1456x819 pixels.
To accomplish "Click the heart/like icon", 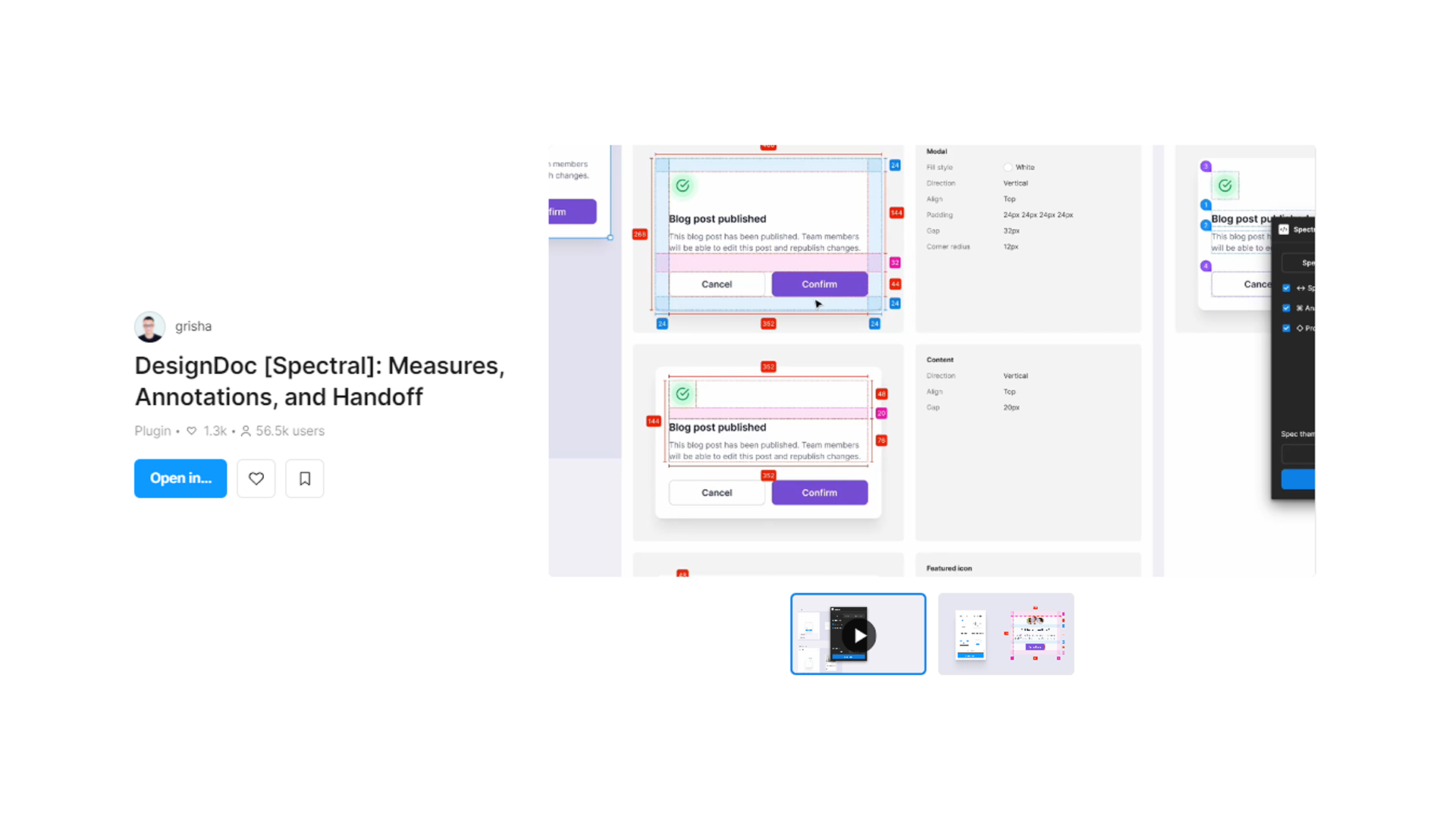I will pos(255,478).
